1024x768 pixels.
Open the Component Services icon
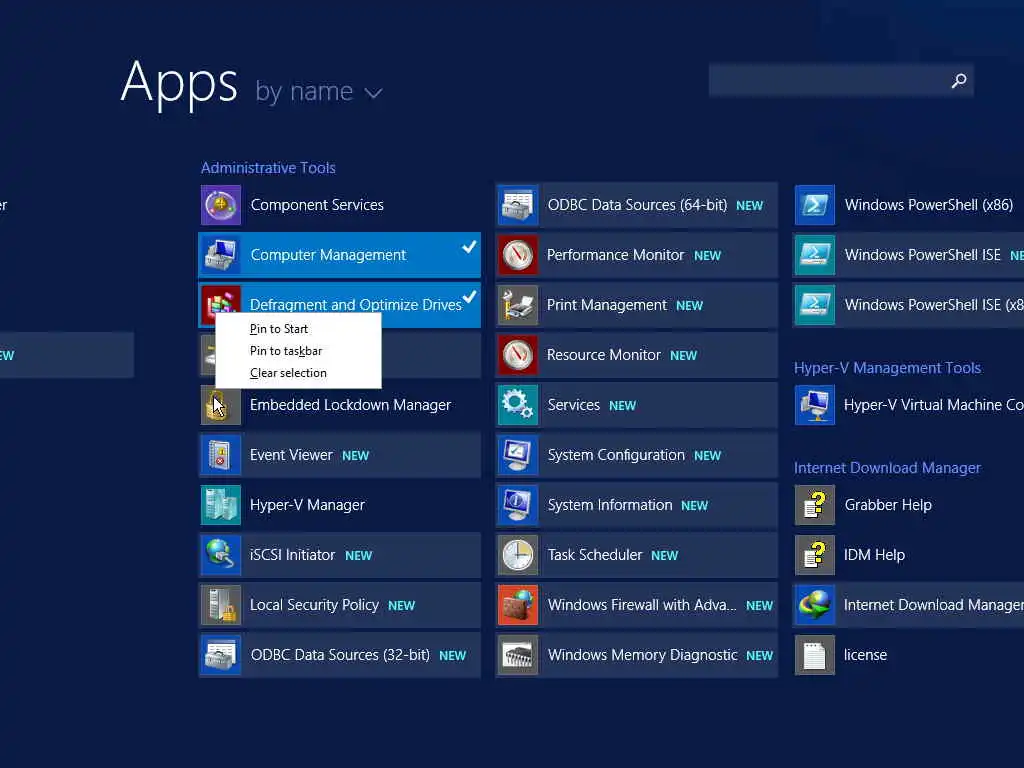coord(221,205)
